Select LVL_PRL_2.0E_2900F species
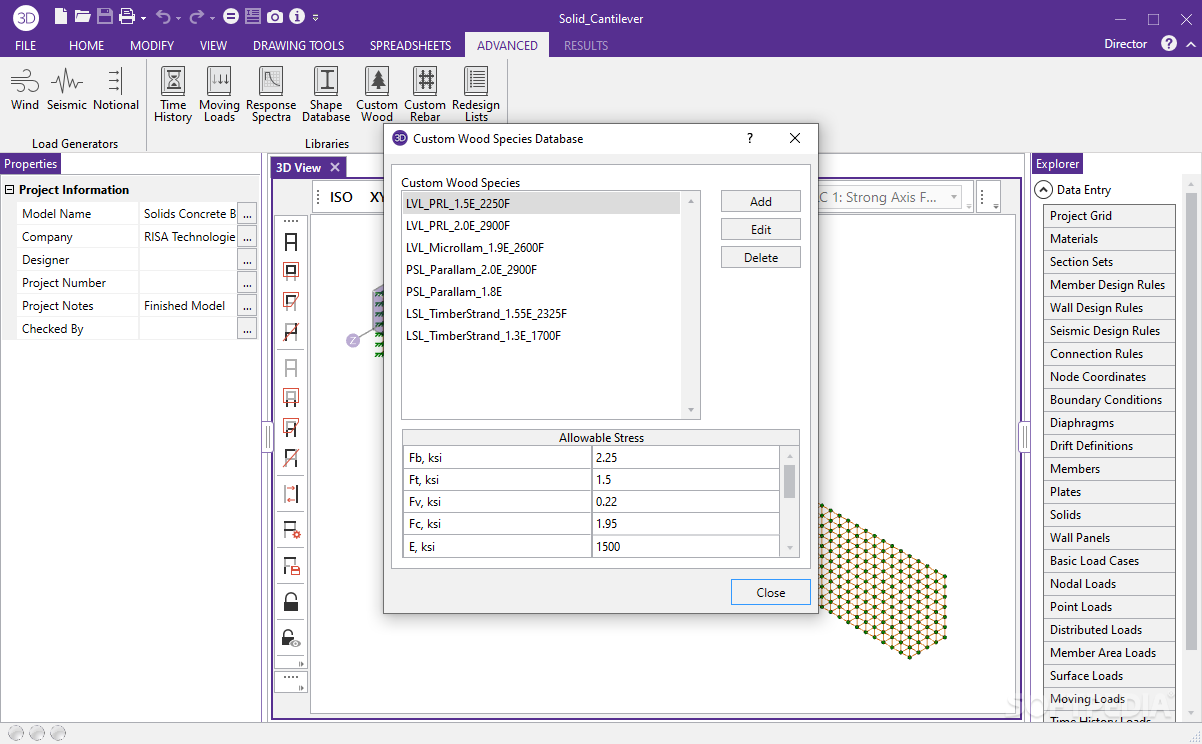Screen dimensions: 1202x744 pyautogui.click(x=540, y=225)
